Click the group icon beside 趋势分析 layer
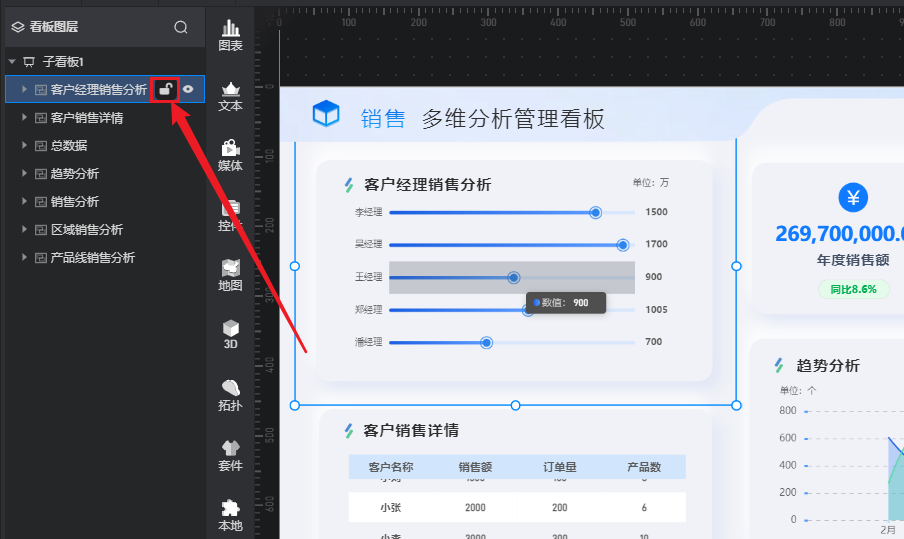This screenshot has width=904, height=539. pos(41,174)
